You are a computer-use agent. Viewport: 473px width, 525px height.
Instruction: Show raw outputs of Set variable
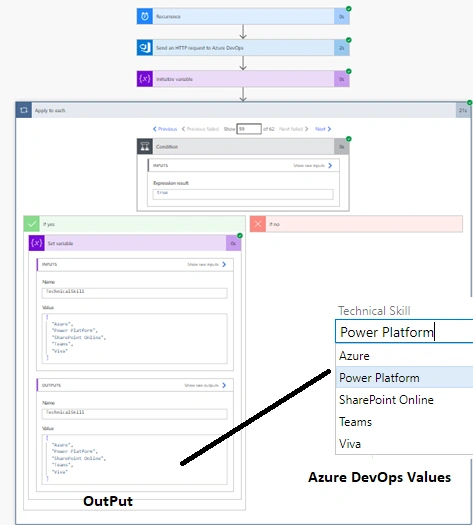coord(205,385)
